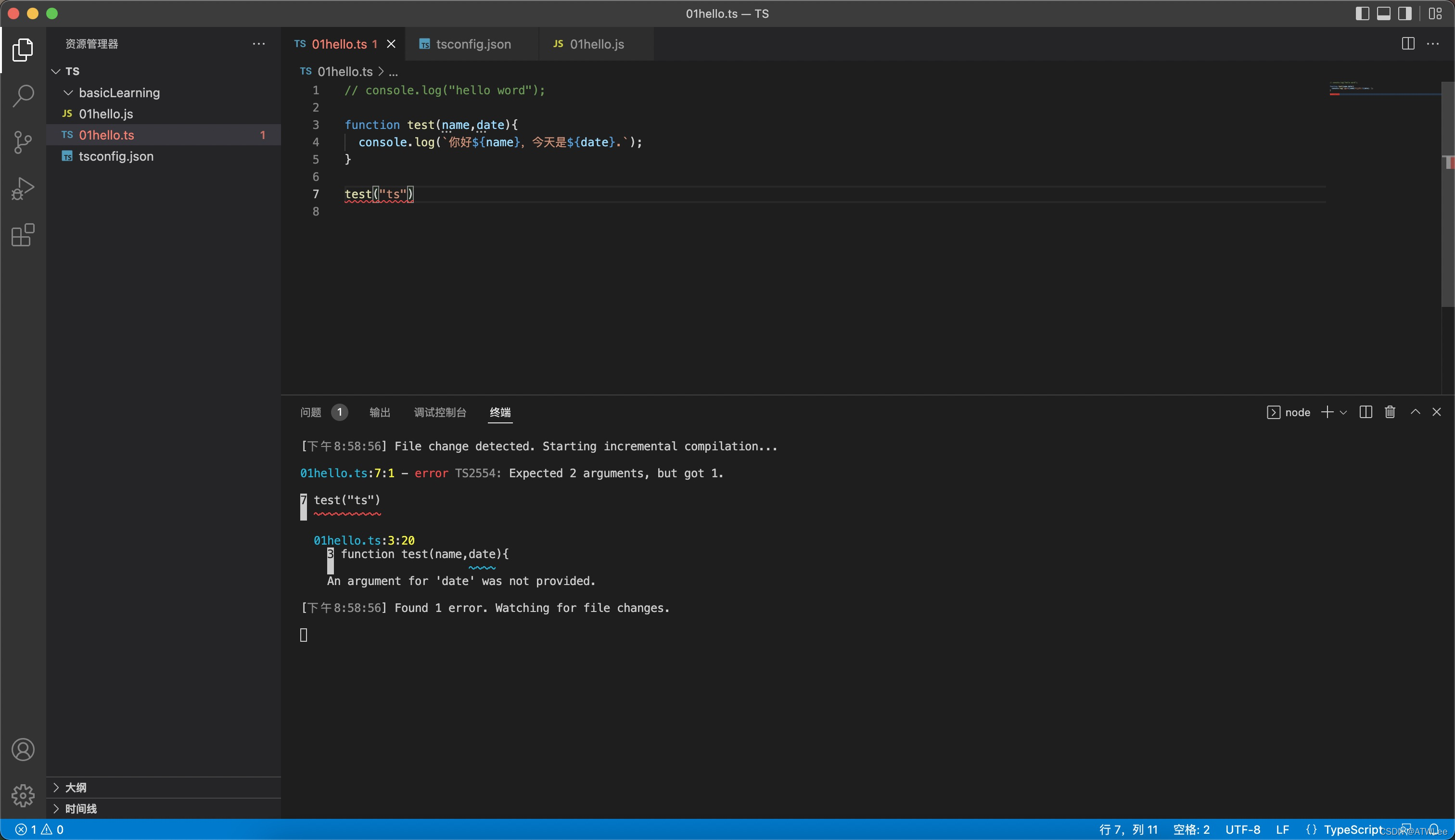
Task: Switch to 调试控制台 debug console tab
Action: tap(440, 412)
